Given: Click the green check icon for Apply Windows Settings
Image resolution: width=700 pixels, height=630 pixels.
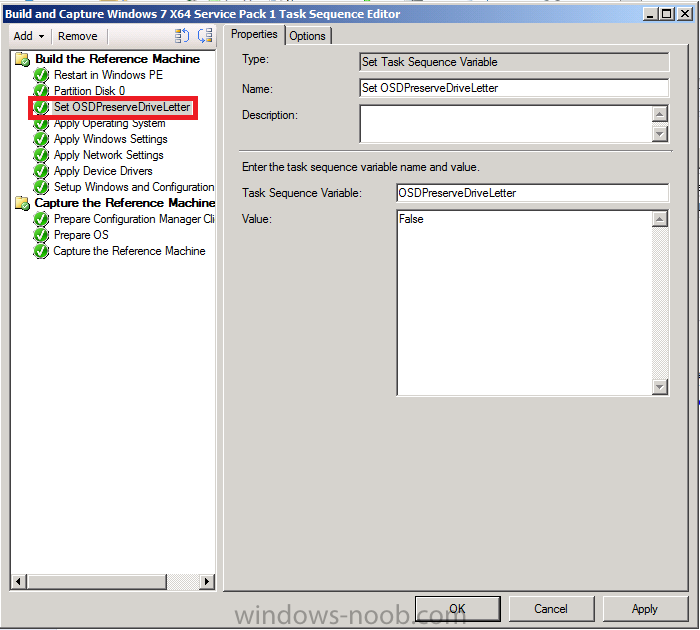Looking at the screenshot, I should click(x=41, y=139).
